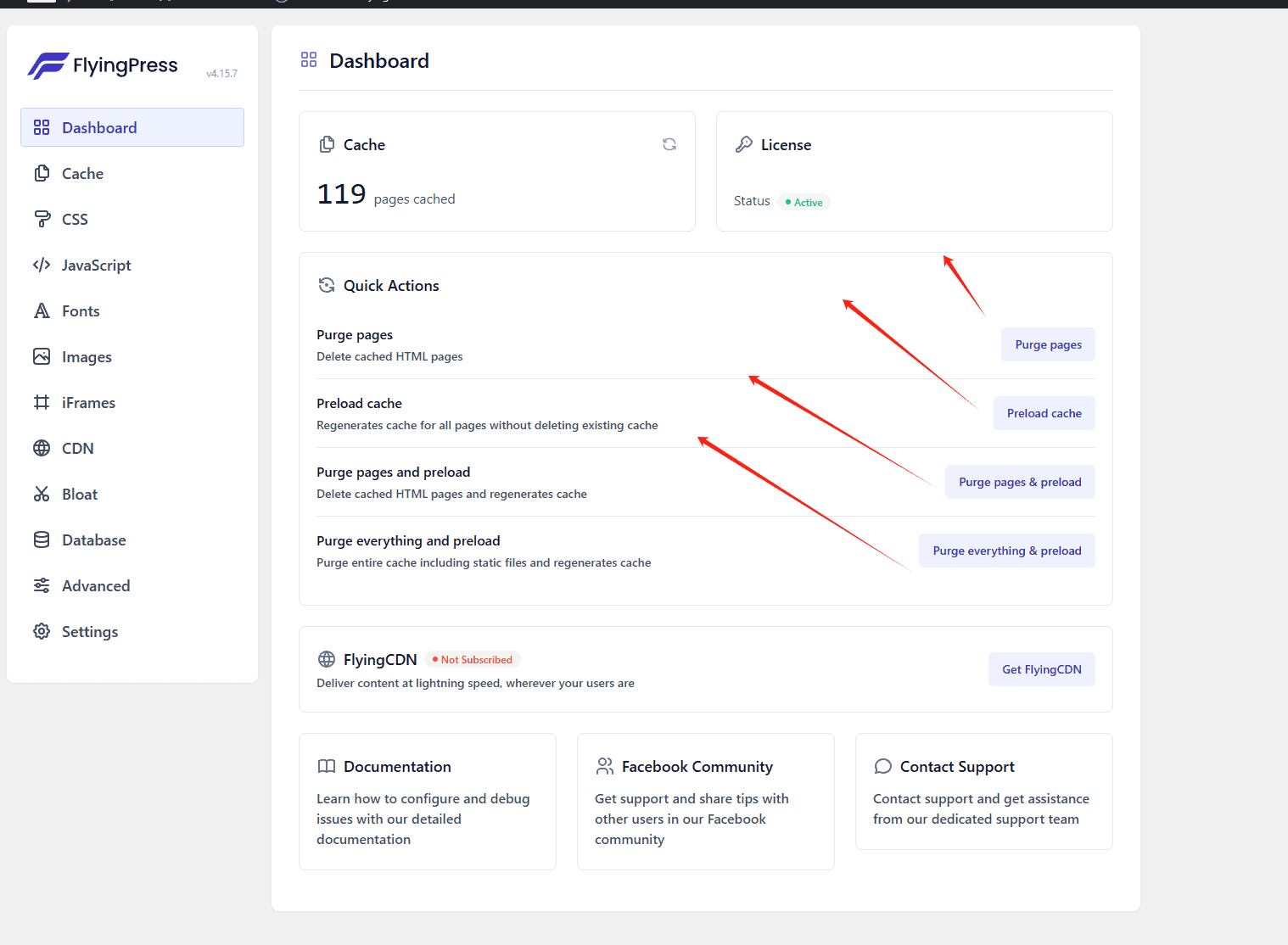Click the License key icon

pos(744,144)
